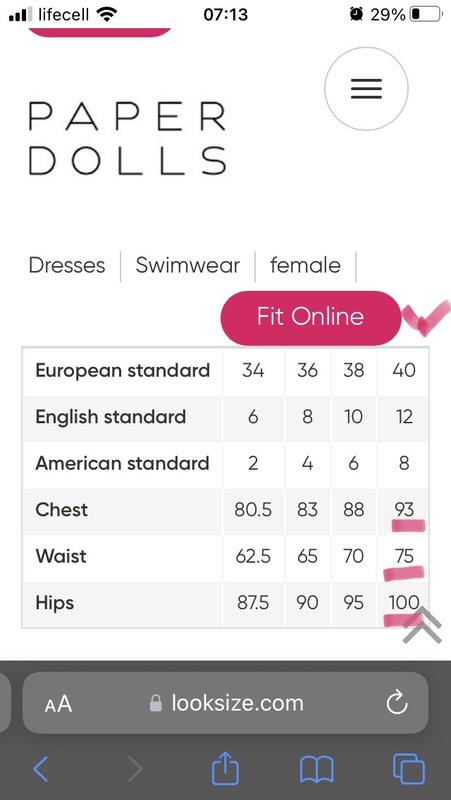Select European standard size 34

(253, 370)
